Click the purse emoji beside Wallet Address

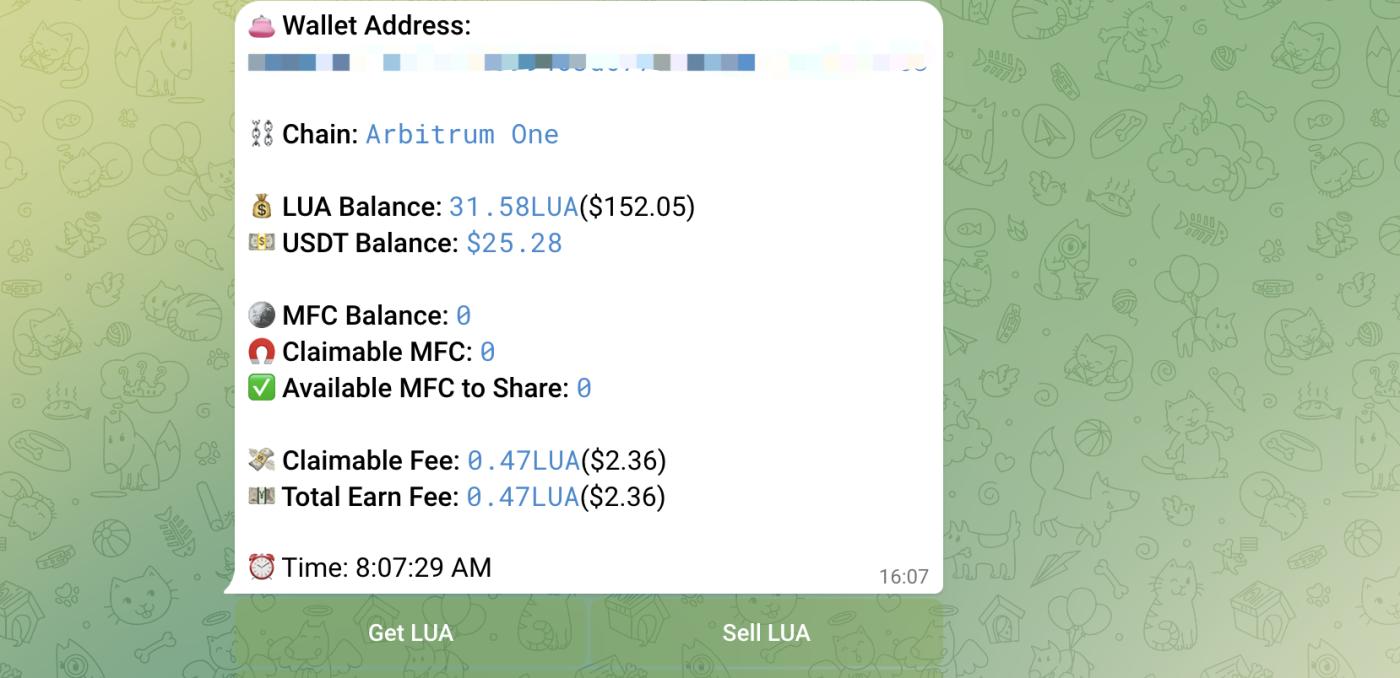tap(262, 26)
